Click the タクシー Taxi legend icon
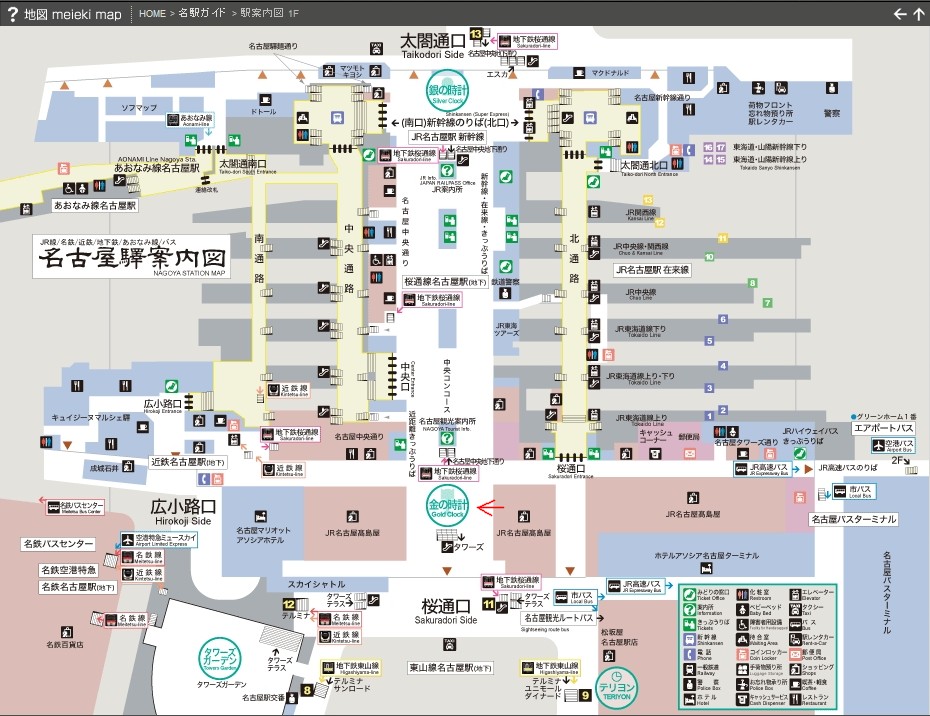Viewport: 930px width, 716px height. [x=795, y=609]
